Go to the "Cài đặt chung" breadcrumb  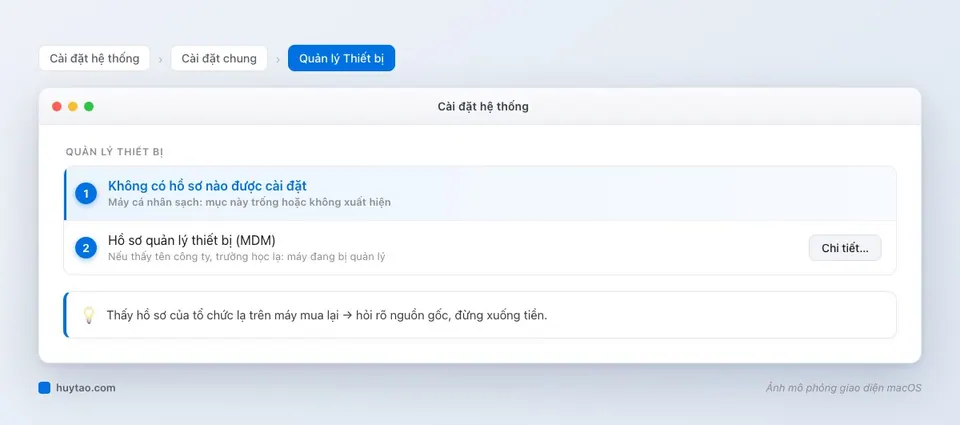(x=219, y=58)
